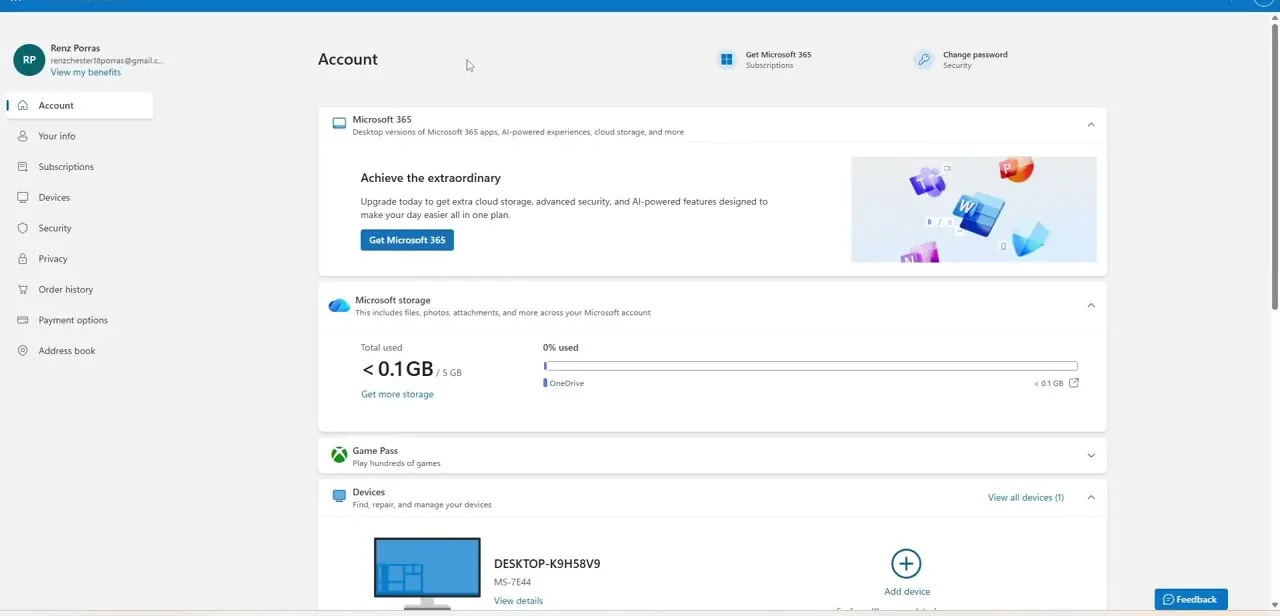Click the '< 0.1 GB' total used value
The image size is (1280, 616).
[x=398, y=369]
